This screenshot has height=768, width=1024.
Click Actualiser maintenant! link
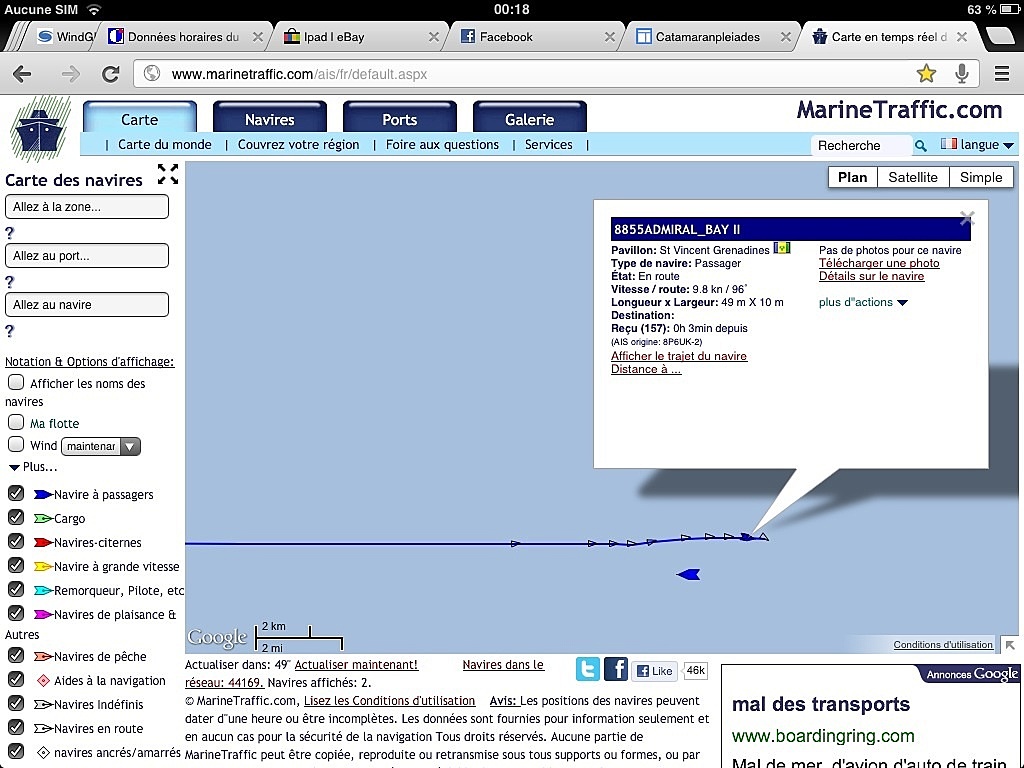tap(356, 665)
